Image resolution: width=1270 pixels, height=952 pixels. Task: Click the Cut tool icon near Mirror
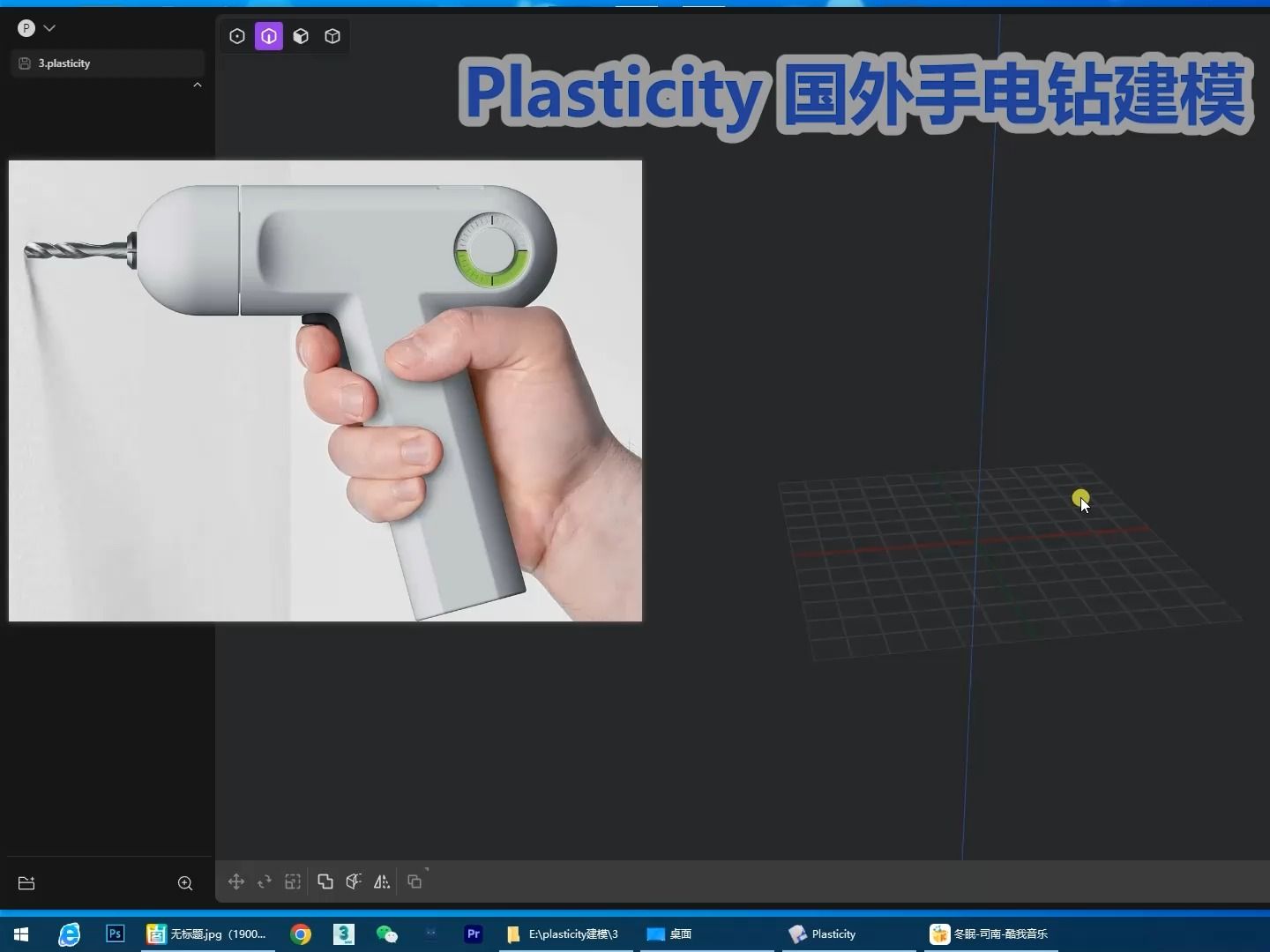pos(354,881)
